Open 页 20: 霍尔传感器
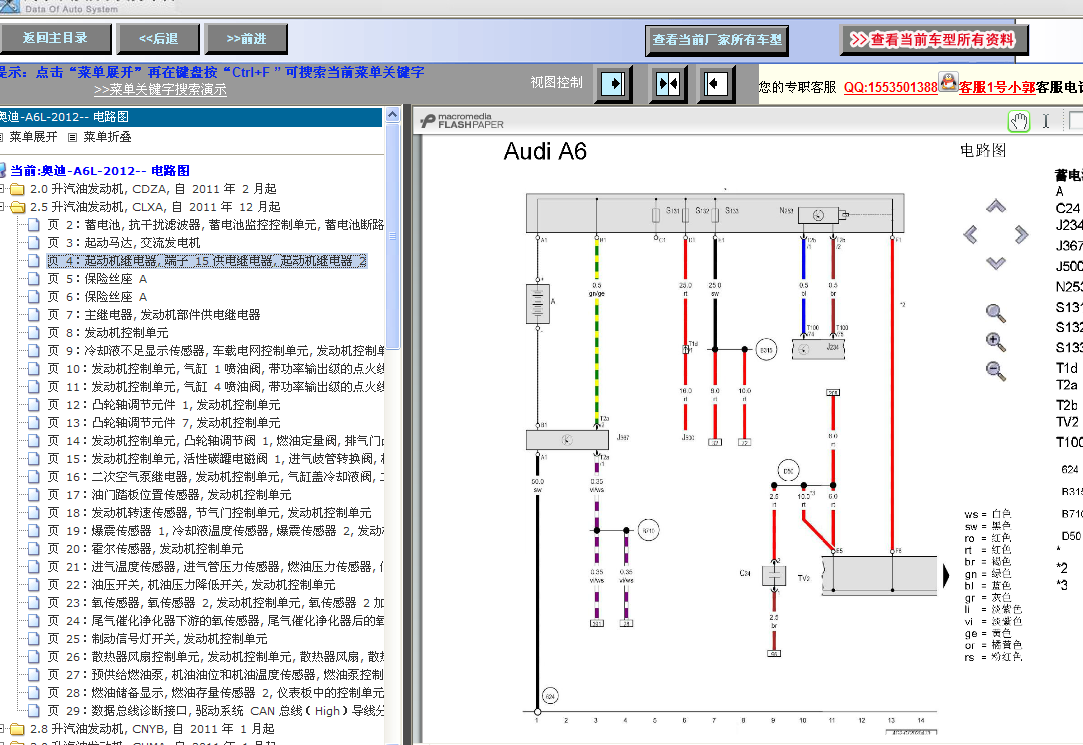This screenshot has height=745, width=1083. click(145, 548)
